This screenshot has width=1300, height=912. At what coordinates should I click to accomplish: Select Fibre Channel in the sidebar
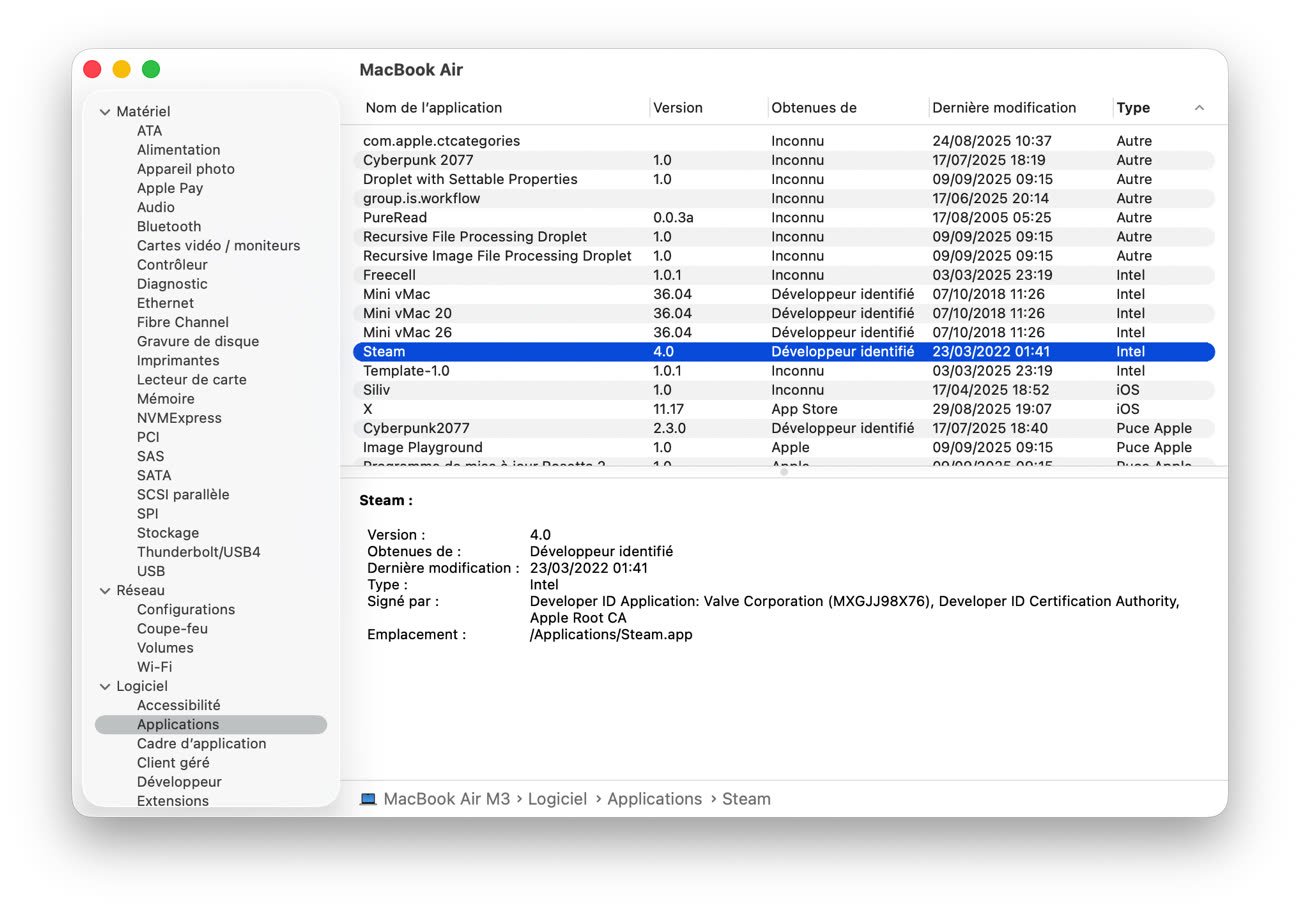click(183, 322)
